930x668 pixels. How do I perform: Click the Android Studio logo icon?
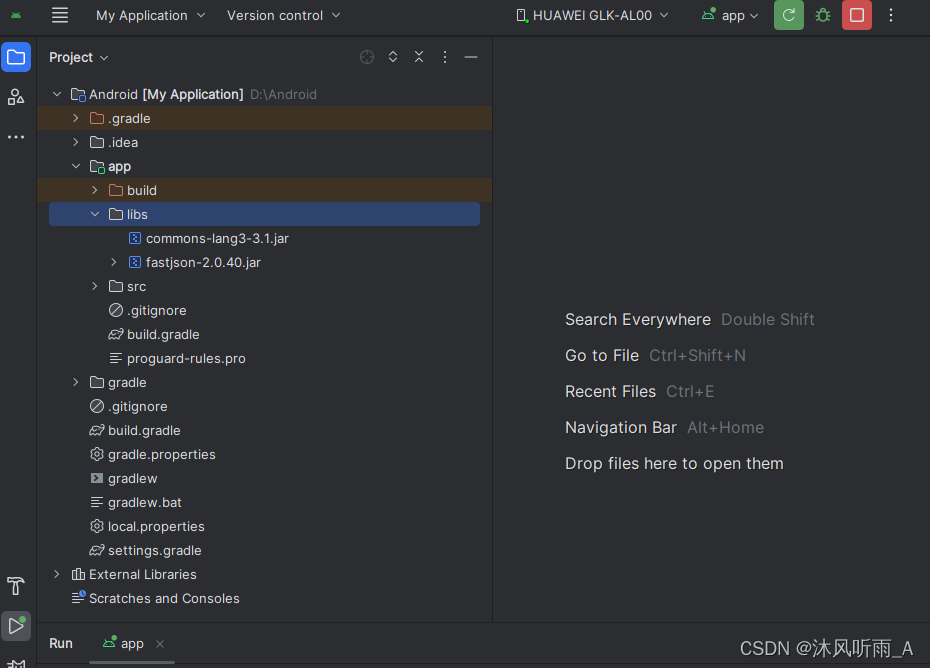pos(16,15)
